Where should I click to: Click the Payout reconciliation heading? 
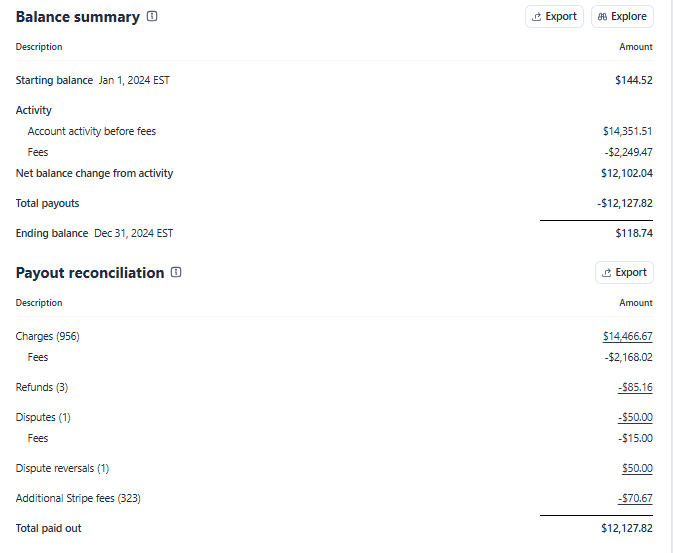click(x=90, y=273)
